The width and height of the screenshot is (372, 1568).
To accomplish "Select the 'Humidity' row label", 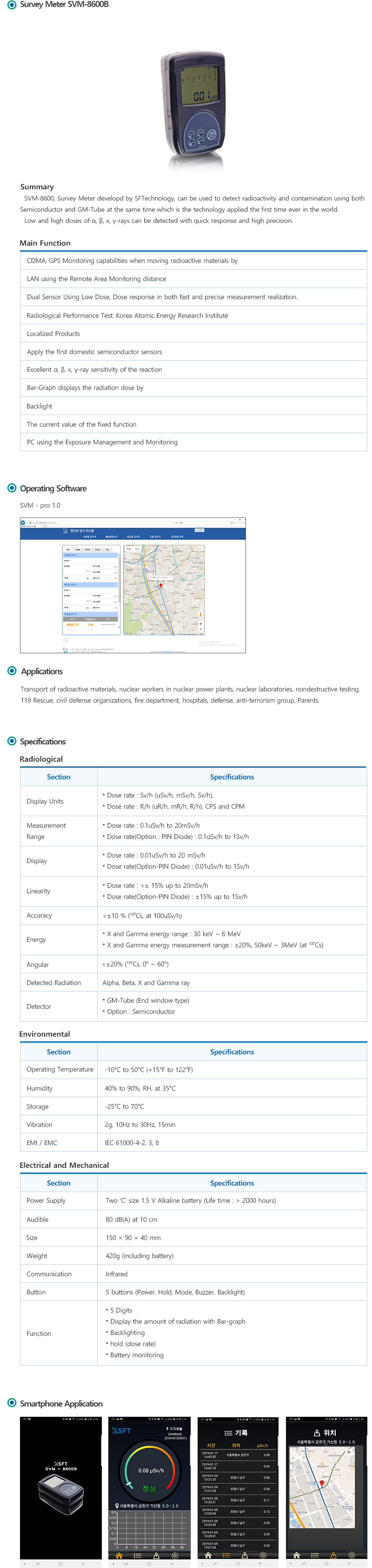I will click(x=40, y=1088).
